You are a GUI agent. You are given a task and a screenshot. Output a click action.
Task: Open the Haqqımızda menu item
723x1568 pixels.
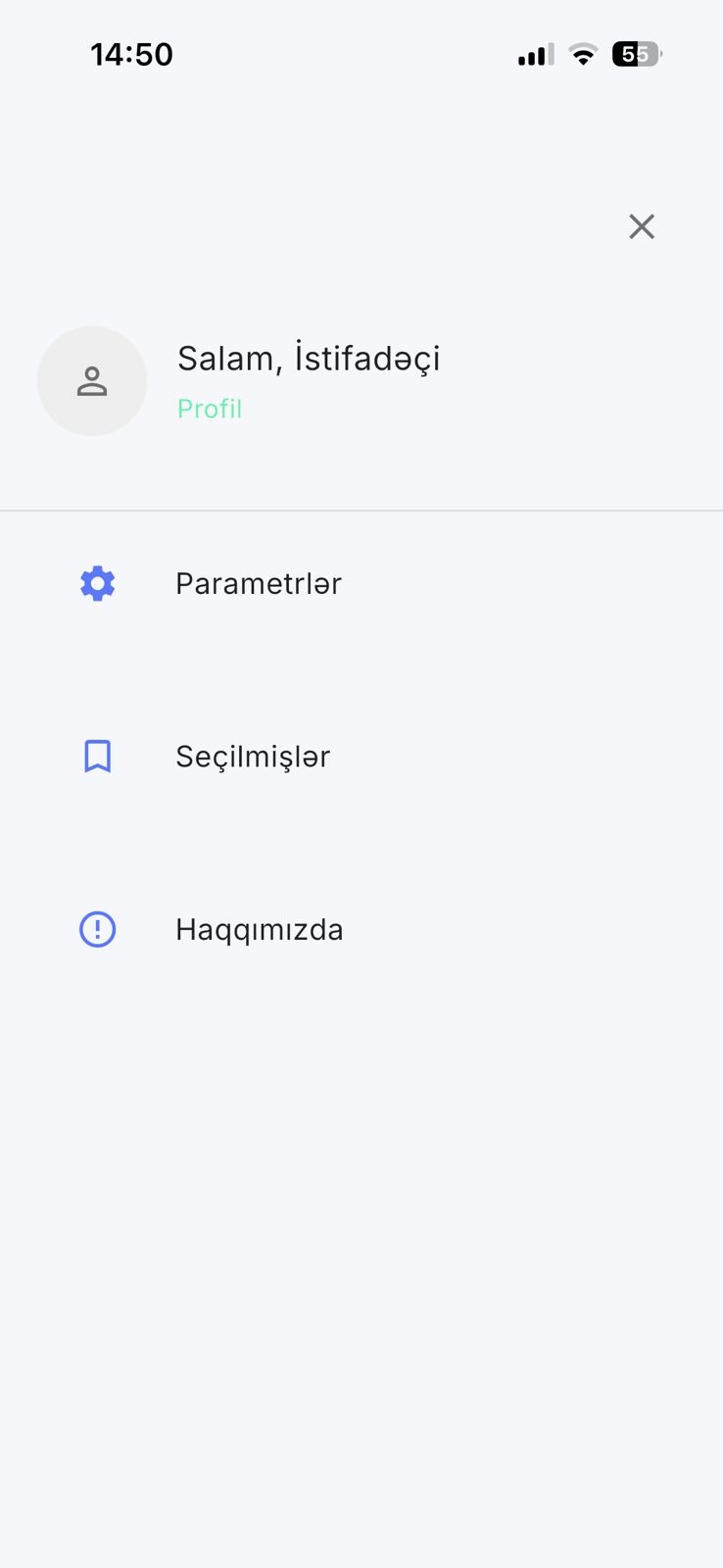click(361, 929)
